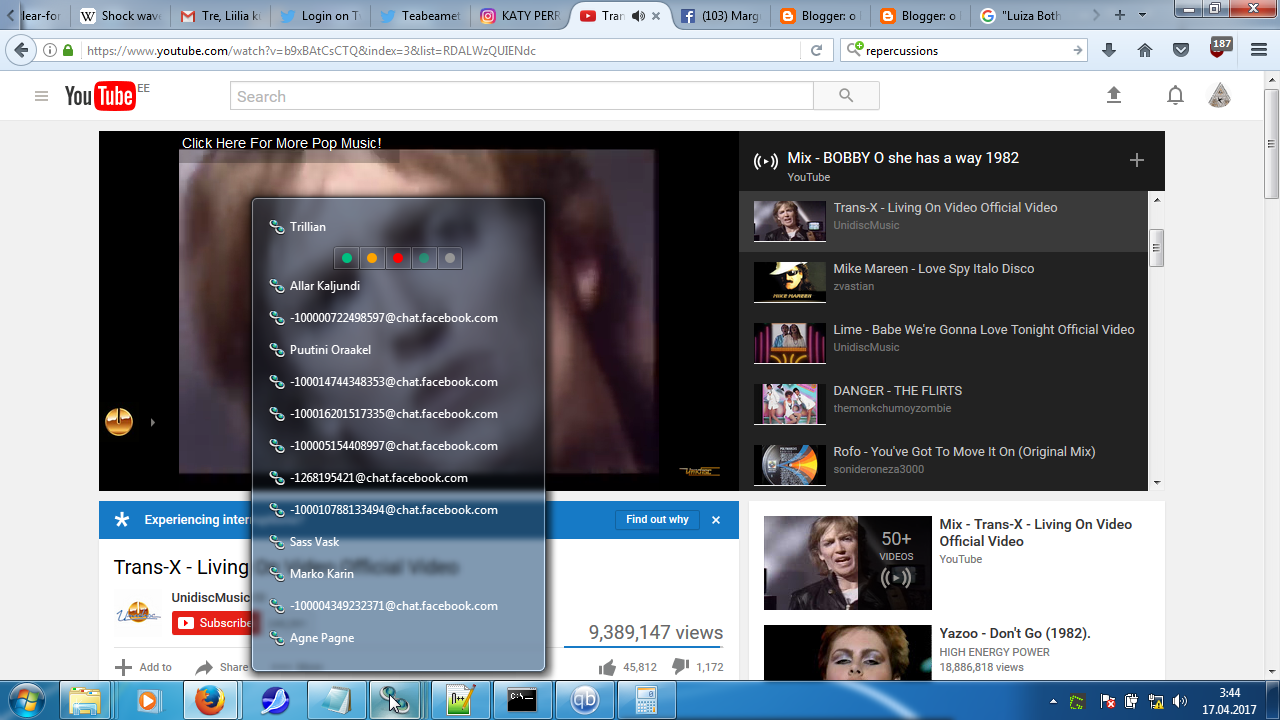This screenshot has height=720, width=1280.
Task: Click the address bar URL field
Action: coord(440,50)
